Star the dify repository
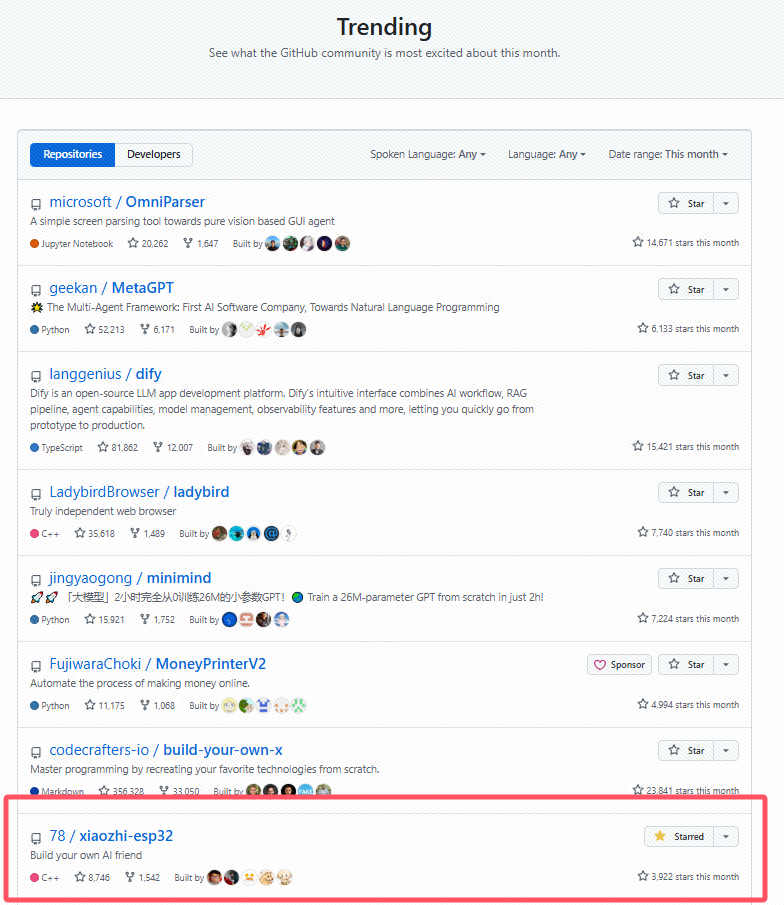The width and height of the screenshot is (784, 905). point(686,375)
